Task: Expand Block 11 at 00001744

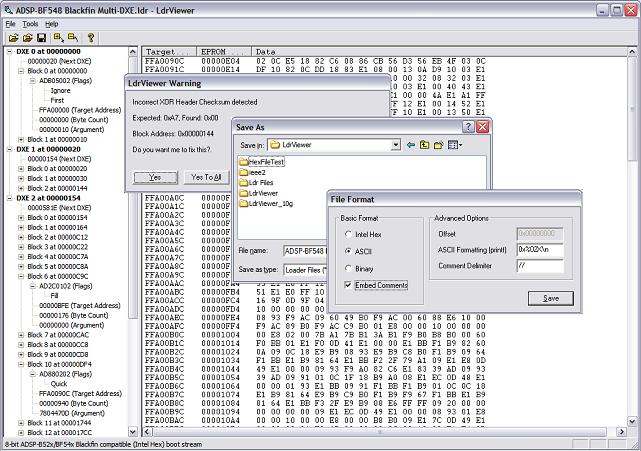Action: pos(21,423)
